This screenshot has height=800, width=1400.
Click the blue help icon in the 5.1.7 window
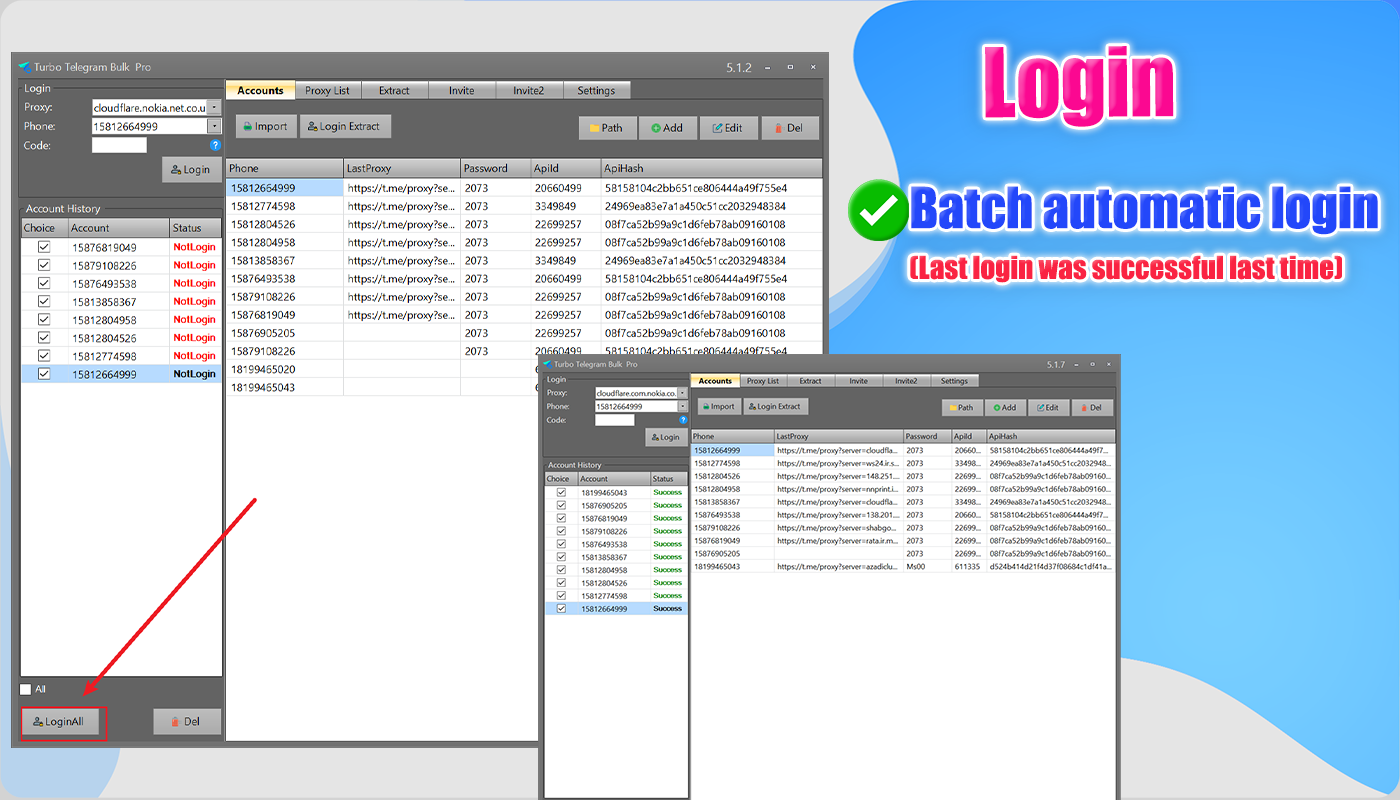(x=684, y=420)
